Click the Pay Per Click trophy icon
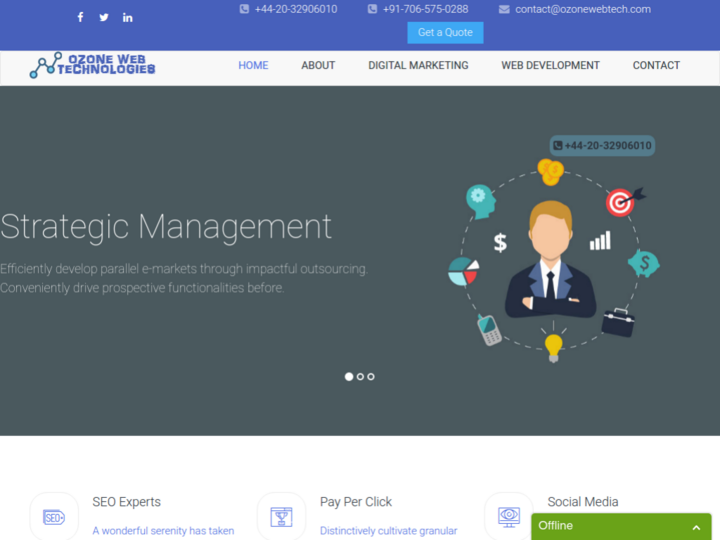 281,517
